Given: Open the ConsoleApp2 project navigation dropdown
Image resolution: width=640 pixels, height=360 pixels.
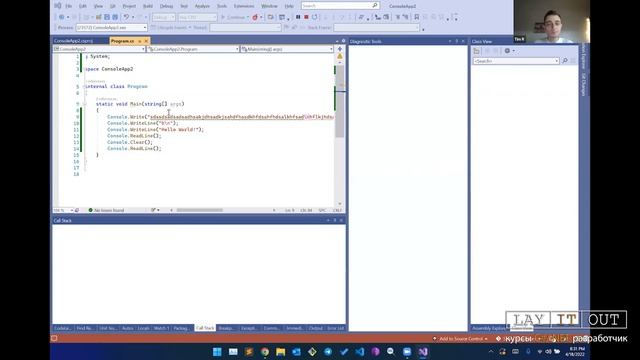Looking at the screenshot, I should click(99, 49).
